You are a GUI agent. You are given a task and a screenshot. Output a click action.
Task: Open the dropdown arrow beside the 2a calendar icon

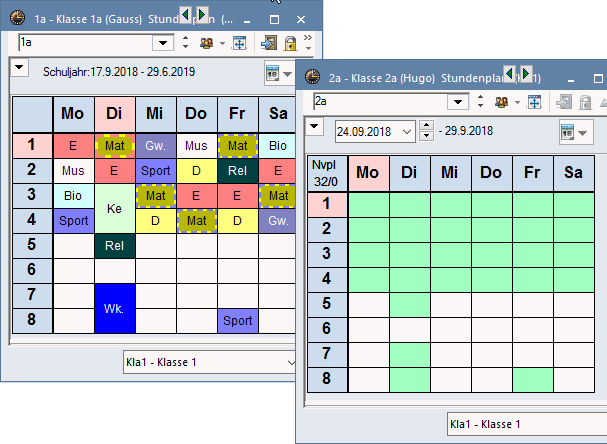[x=583, y=133]
